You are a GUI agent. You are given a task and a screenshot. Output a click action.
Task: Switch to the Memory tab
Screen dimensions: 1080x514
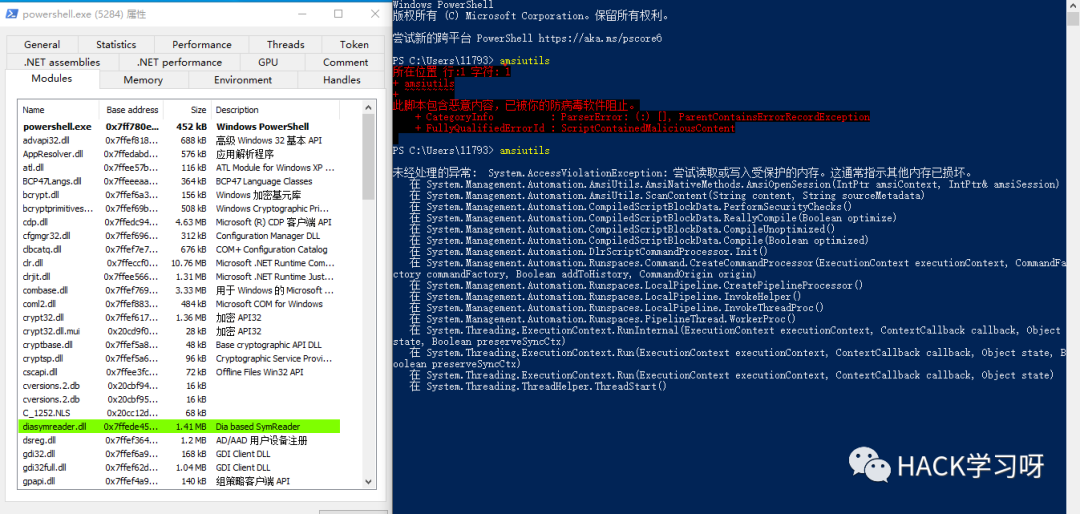click(x=143, y=80)
